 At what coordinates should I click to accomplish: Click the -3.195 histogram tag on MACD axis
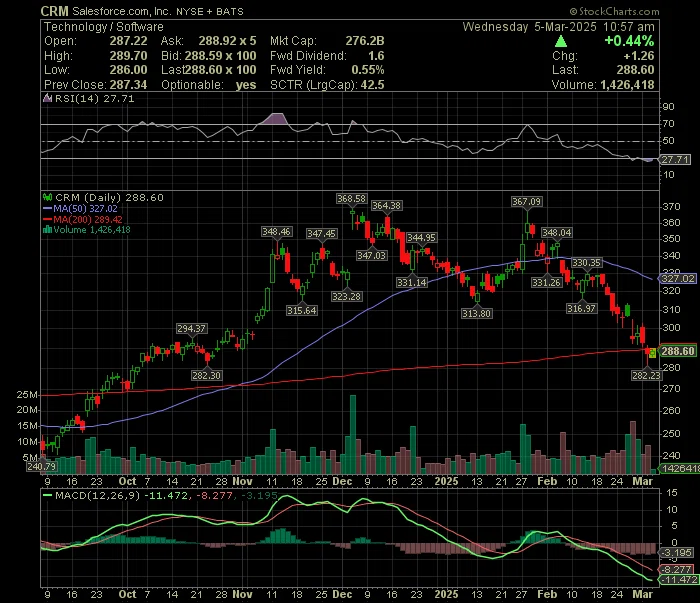click(x=677, y=553)
